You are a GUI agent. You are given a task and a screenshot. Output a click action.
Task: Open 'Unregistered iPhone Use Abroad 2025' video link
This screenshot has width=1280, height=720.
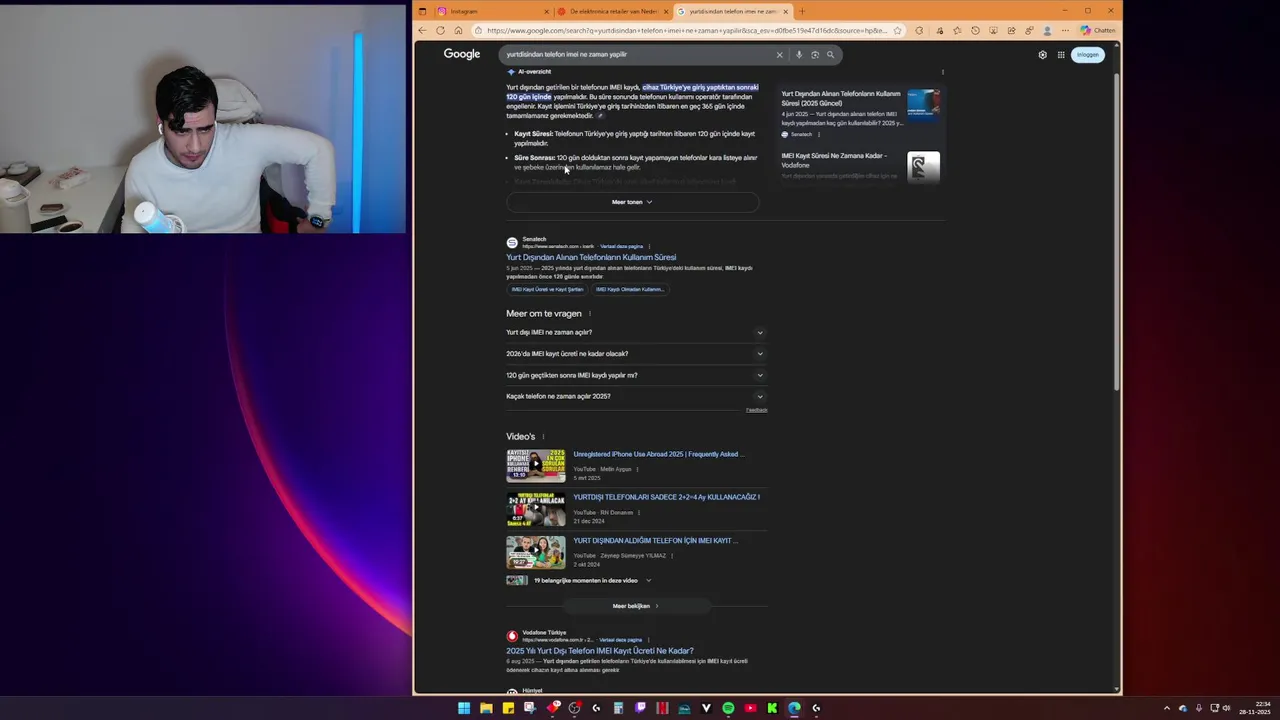click(x=658, y=454)
